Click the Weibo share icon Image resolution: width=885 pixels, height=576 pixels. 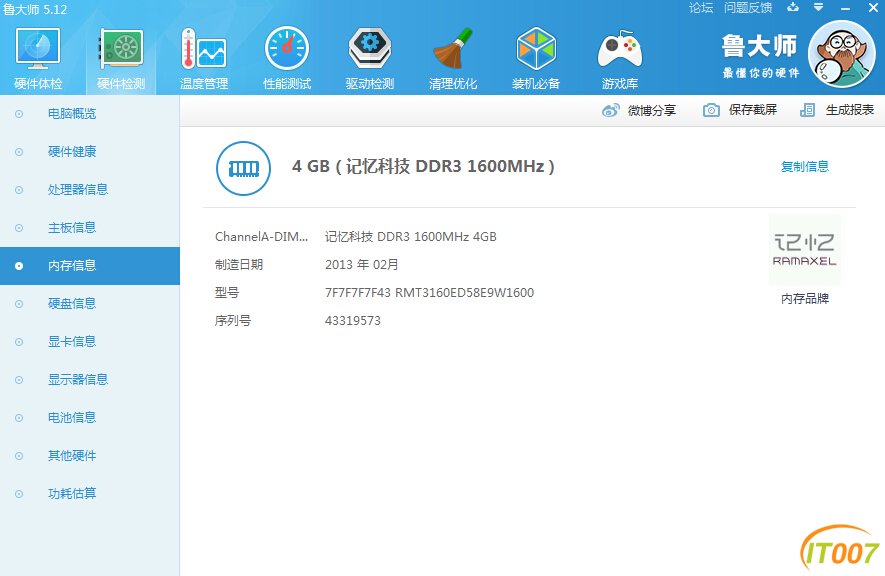click(611, 110)
